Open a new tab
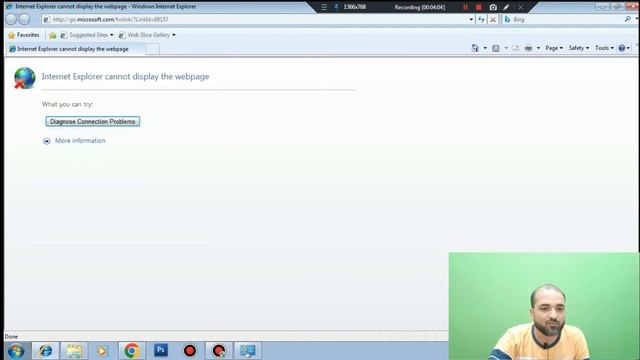 pos(153,49)
